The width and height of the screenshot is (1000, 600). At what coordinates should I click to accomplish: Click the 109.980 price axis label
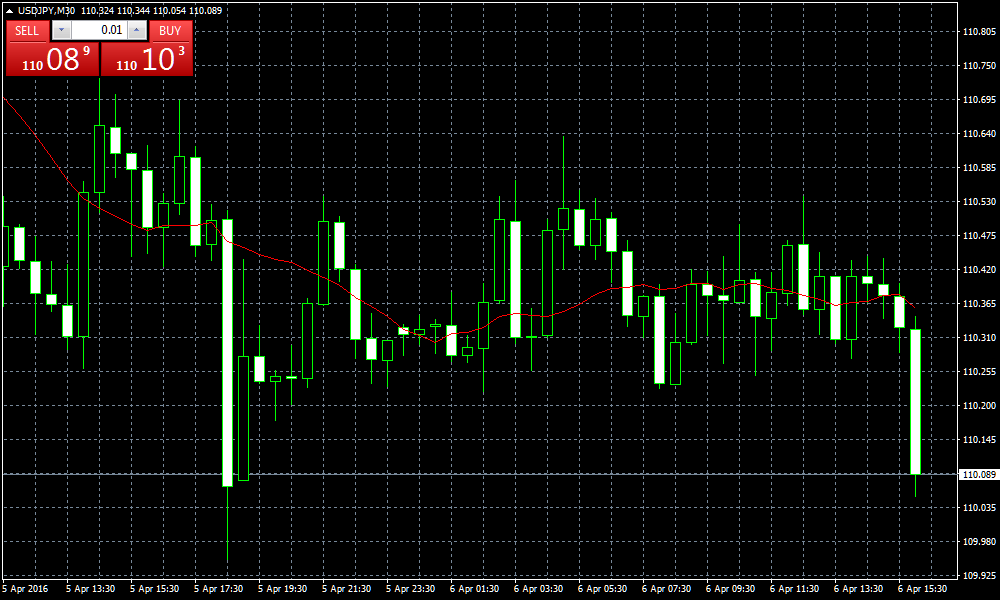point(979,541)
